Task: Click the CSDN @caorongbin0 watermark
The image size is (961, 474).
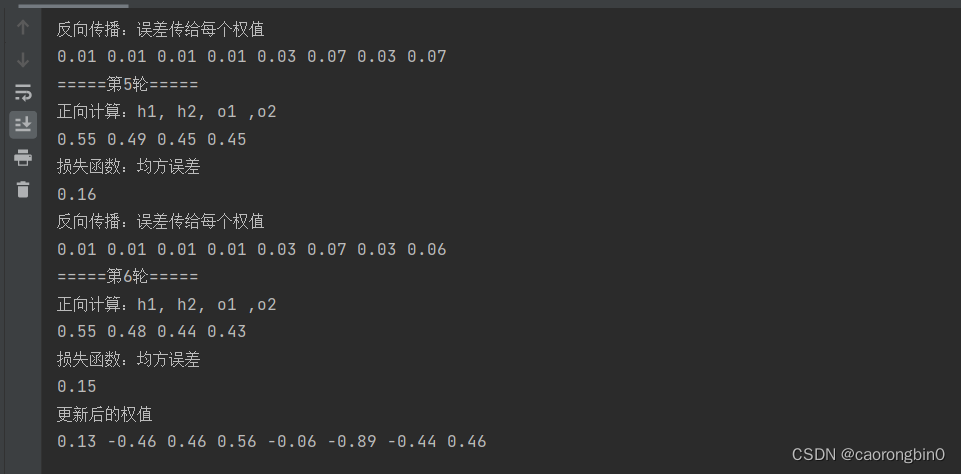Action: (868, 454)
